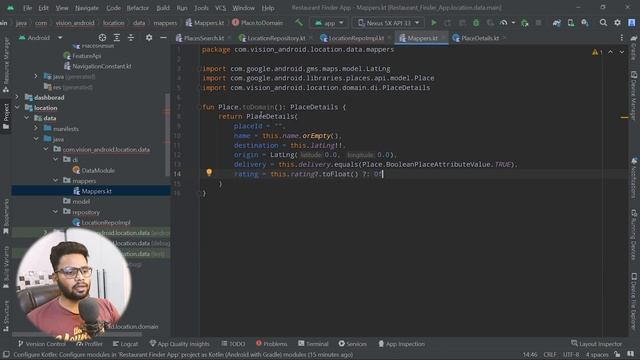Open Search Everywhere magnifier icon

tap(603, 23)
